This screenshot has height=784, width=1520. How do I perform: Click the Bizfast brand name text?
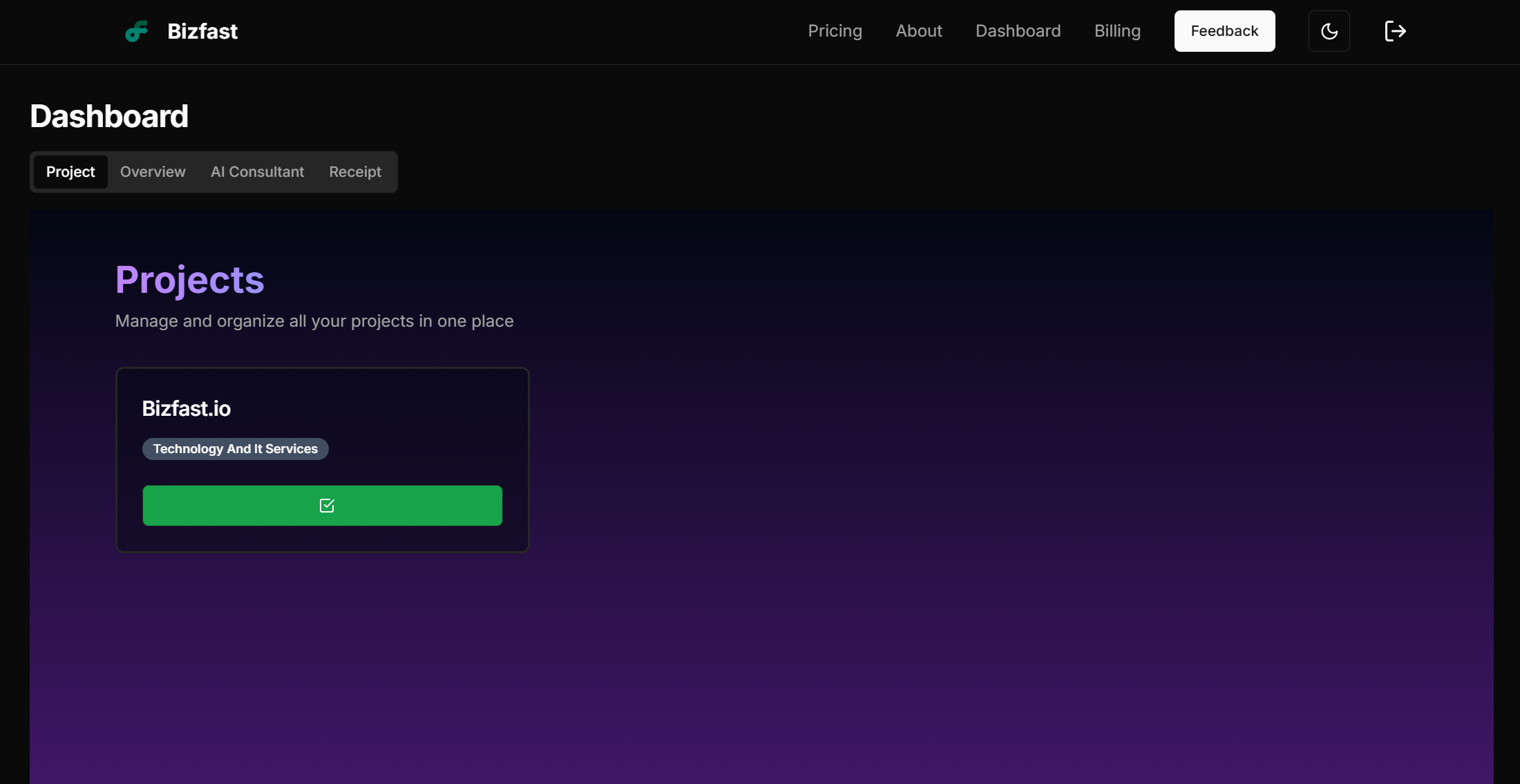point(202,31)
